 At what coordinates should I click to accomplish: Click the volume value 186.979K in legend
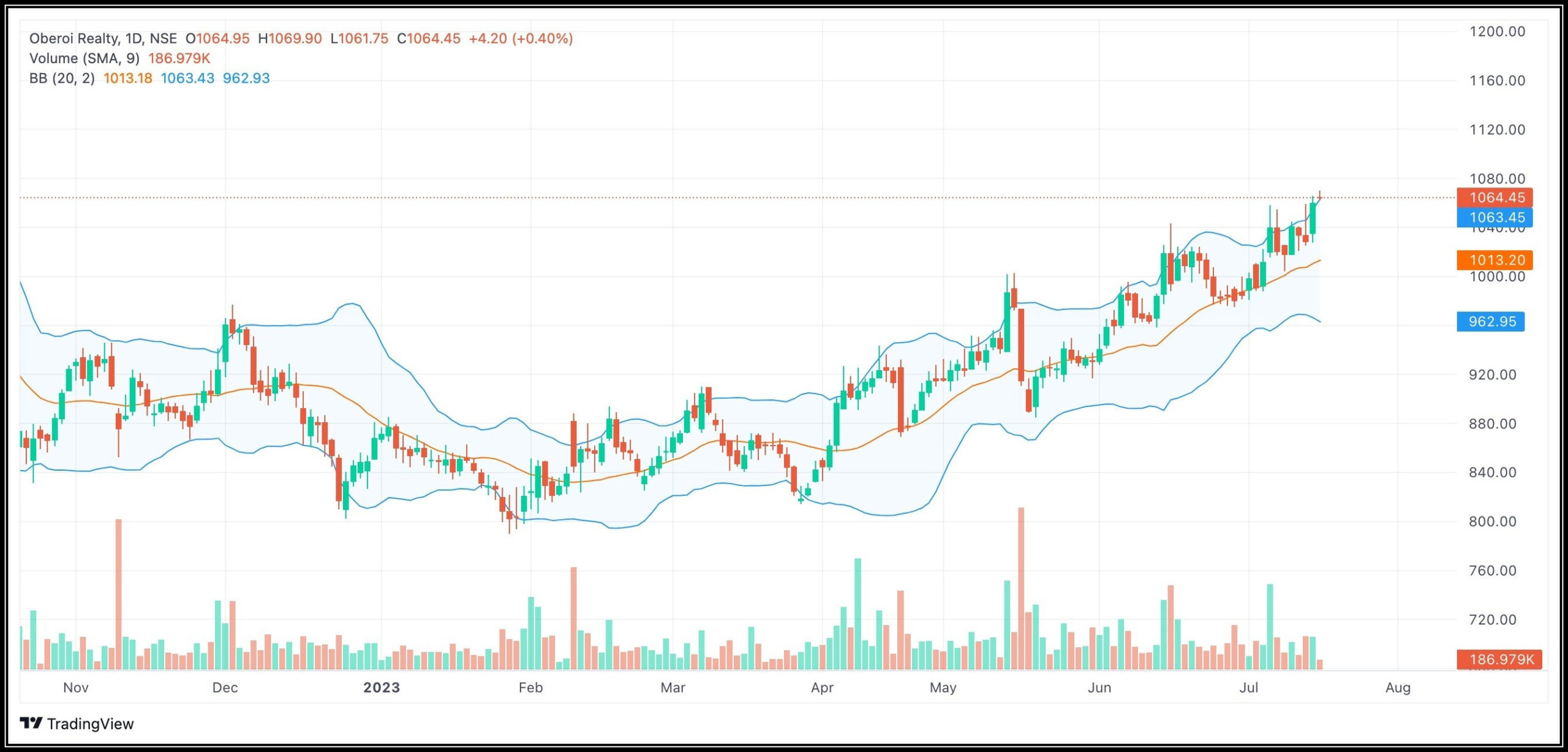[179, 58]
